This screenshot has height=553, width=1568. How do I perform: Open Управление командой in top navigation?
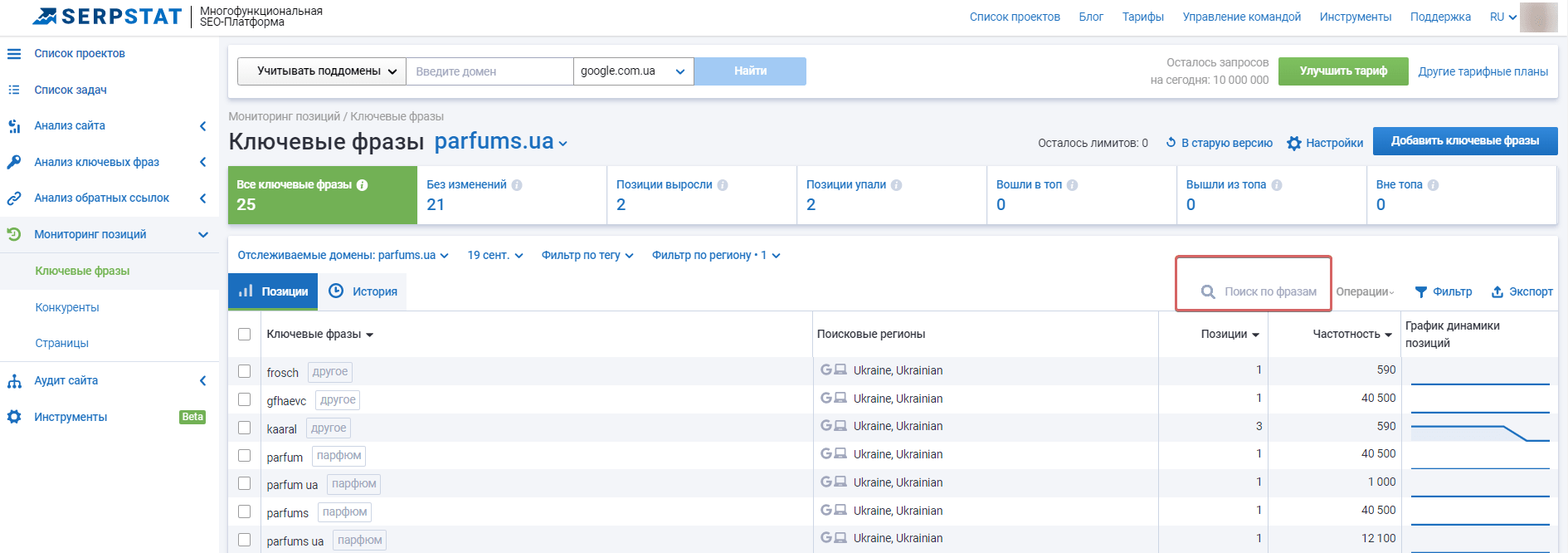(1242, 17)
